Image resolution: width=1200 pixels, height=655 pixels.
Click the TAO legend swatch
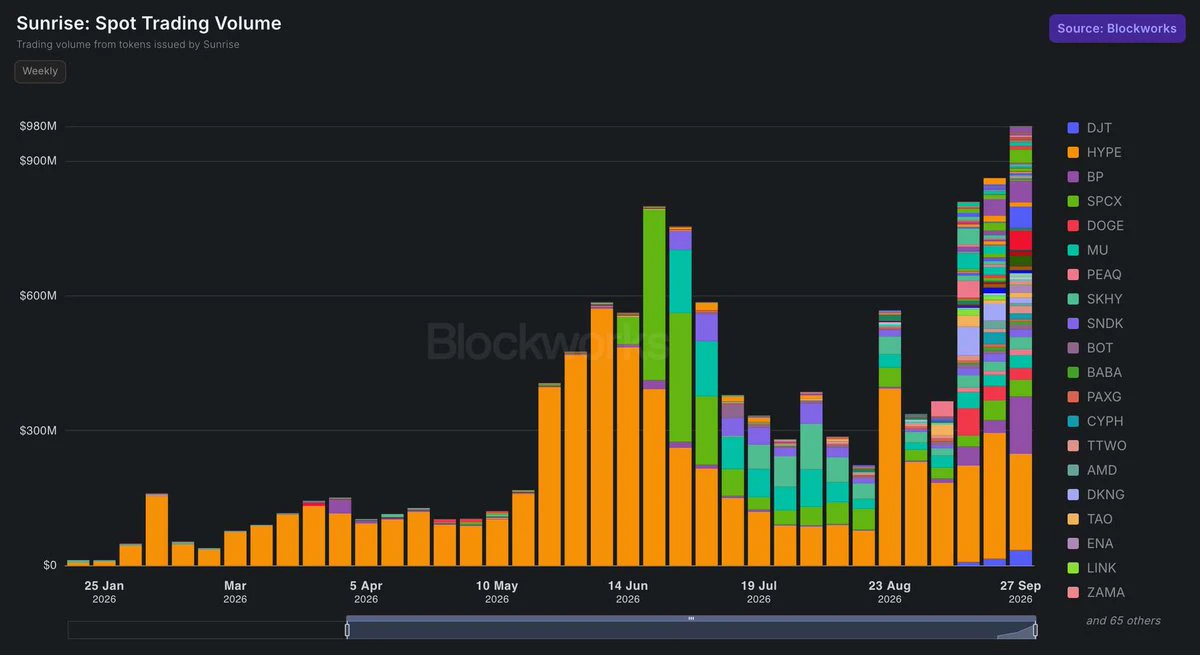tap(1073, 520)
